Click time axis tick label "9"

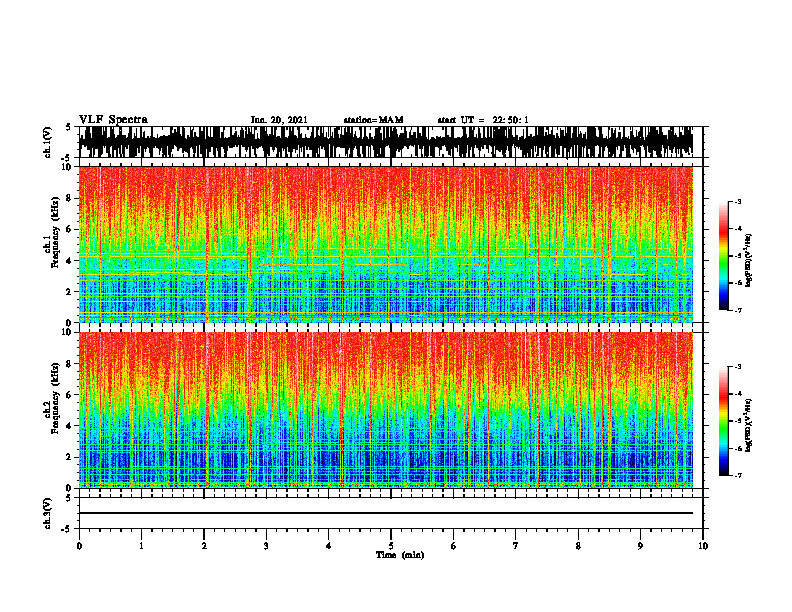coord(640,546)
